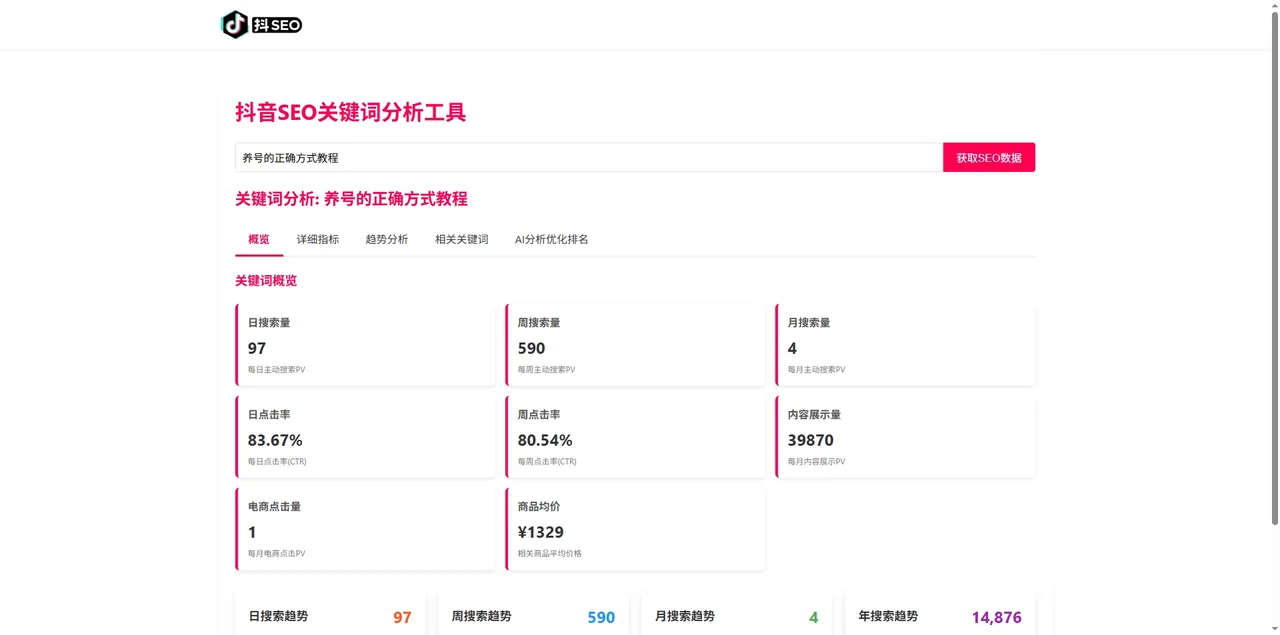Open the 趋势分析 tab
This screenshot has width=1280, height=635.
(x=387, y=240)
